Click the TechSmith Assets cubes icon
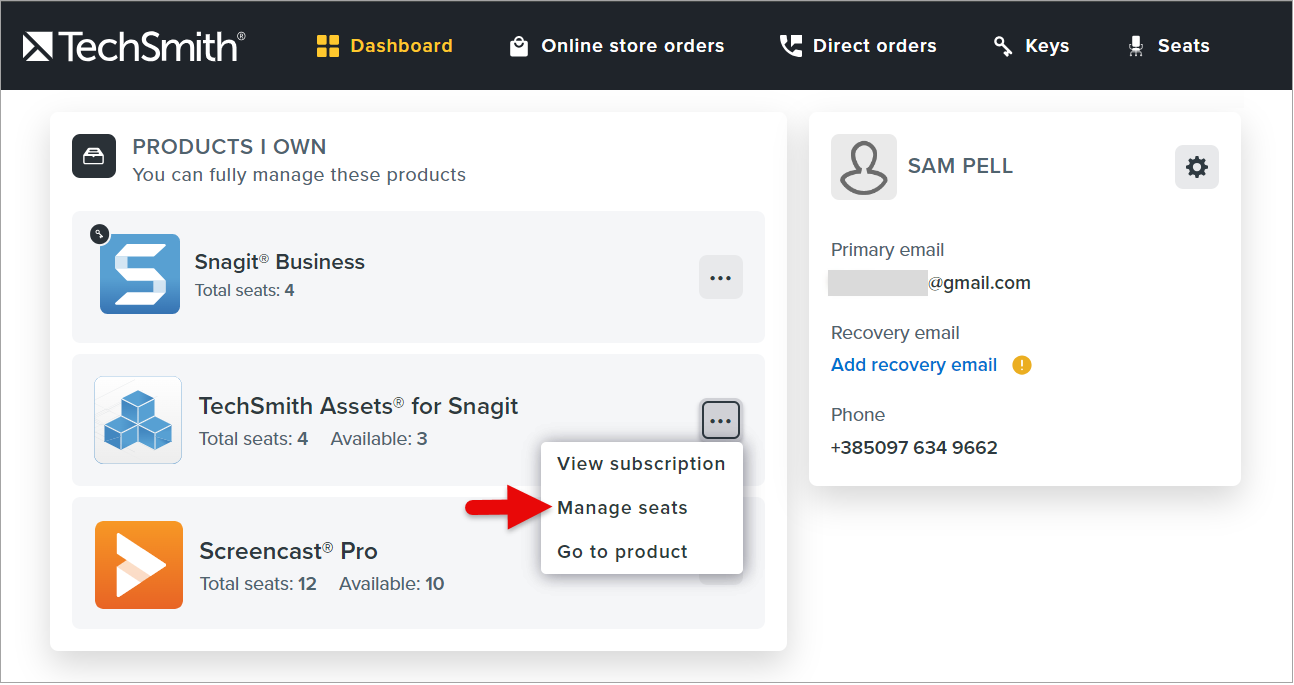The height and width of the screenshot is (685, 1294). pyautogui.click(x=138, y=420)
